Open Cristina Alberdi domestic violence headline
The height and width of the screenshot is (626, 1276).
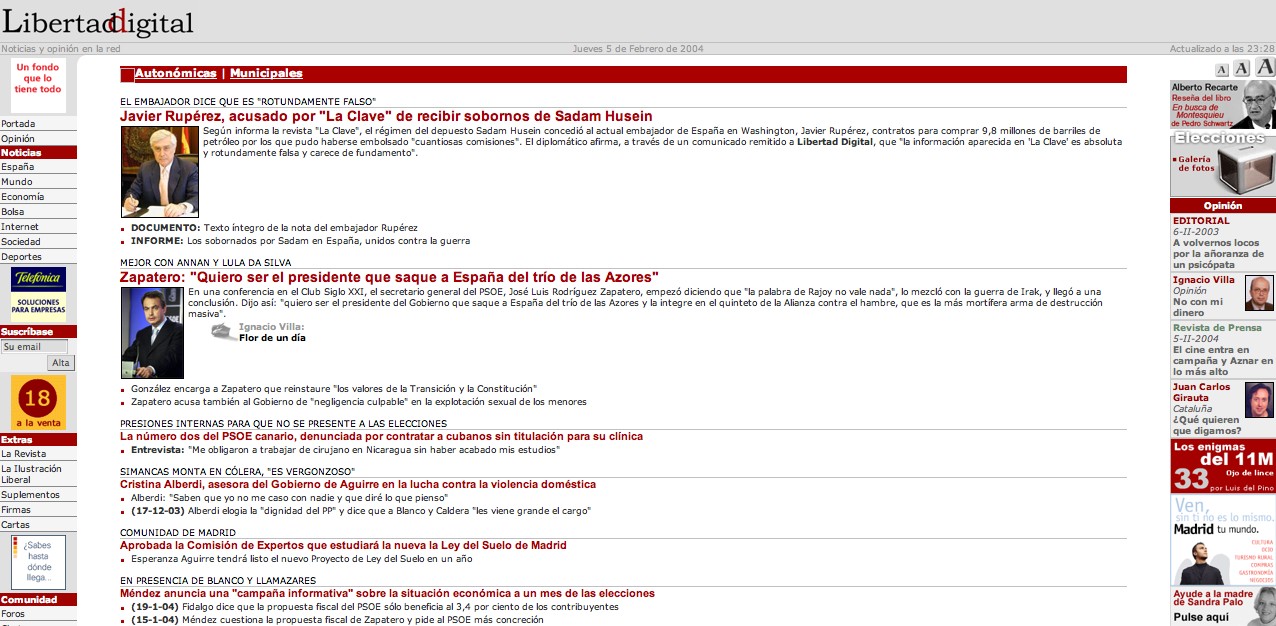(x=358, y=485)
